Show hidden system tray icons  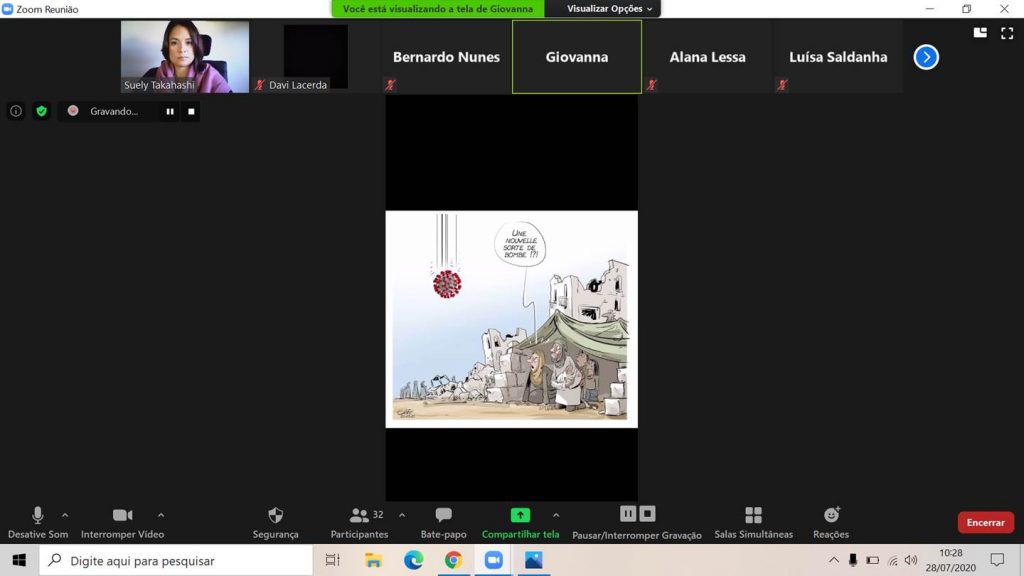pos(834,560)
